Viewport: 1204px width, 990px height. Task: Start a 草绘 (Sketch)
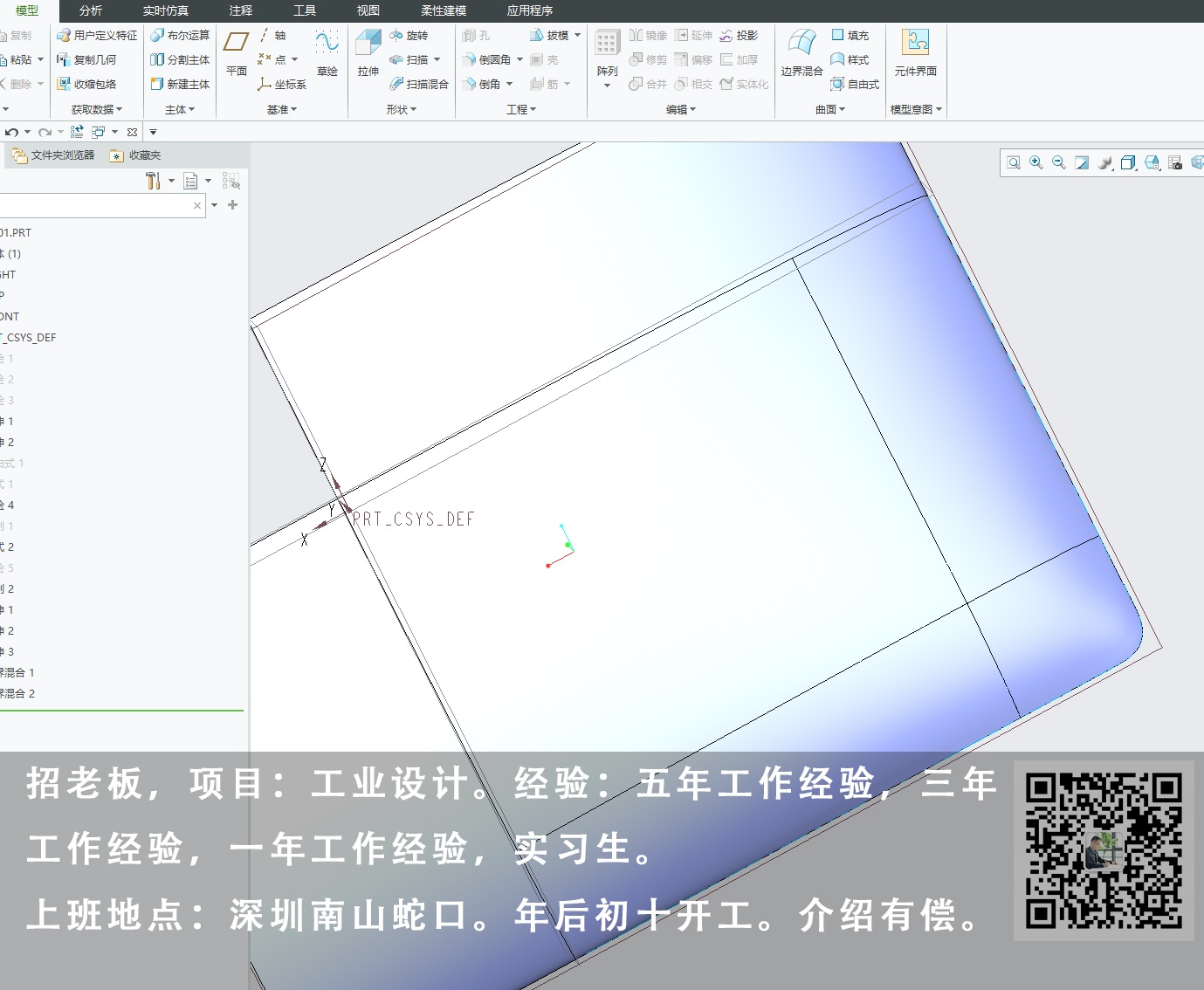[x=327, y=52]
